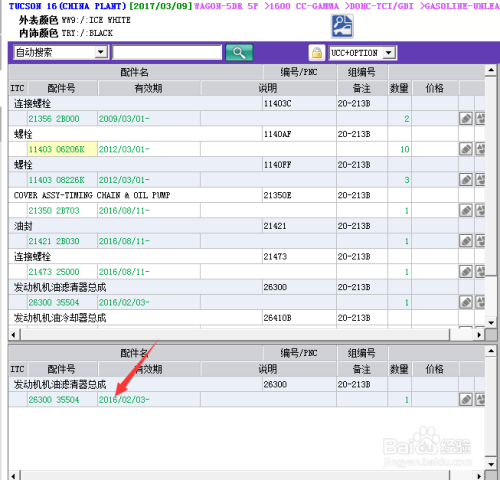Click shapes icon in row 21356 2B000
This screenshot has width=500, height=480.
480,119
